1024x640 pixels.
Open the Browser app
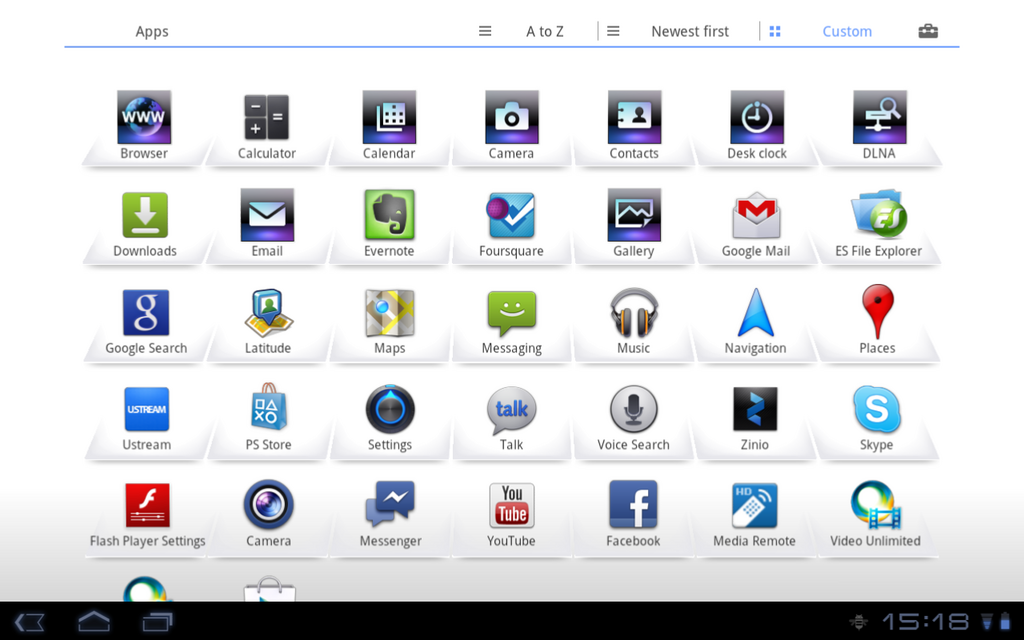[144, 117]
